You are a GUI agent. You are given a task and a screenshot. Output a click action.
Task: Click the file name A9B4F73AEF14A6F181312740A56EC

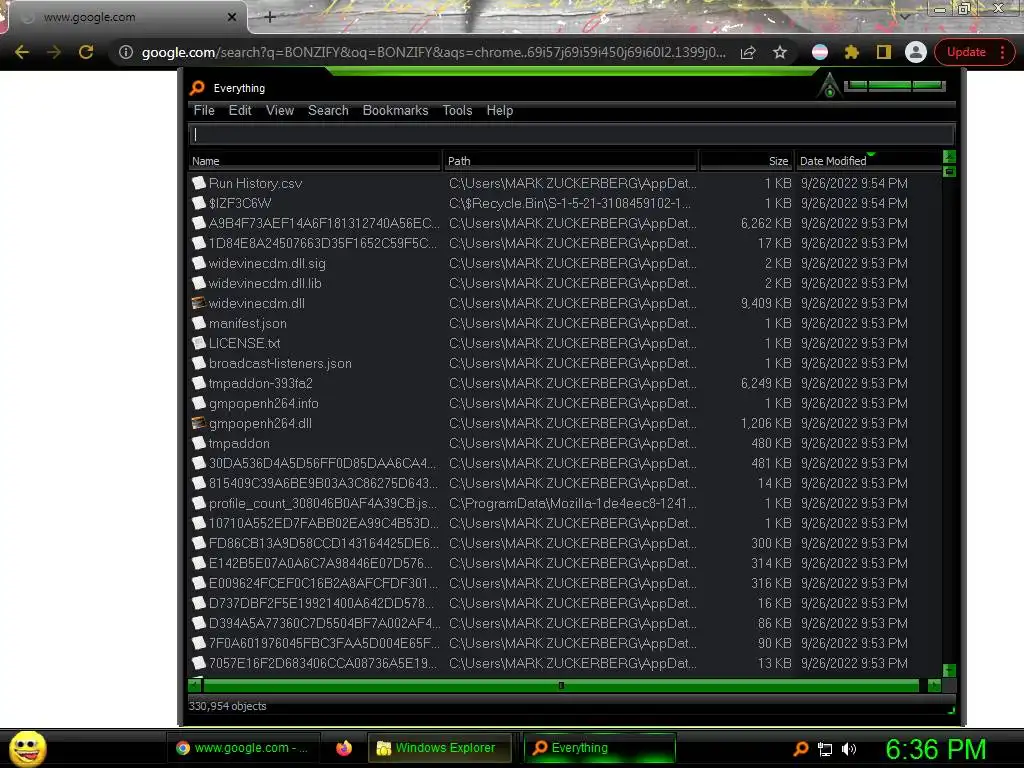coord(324,223)
